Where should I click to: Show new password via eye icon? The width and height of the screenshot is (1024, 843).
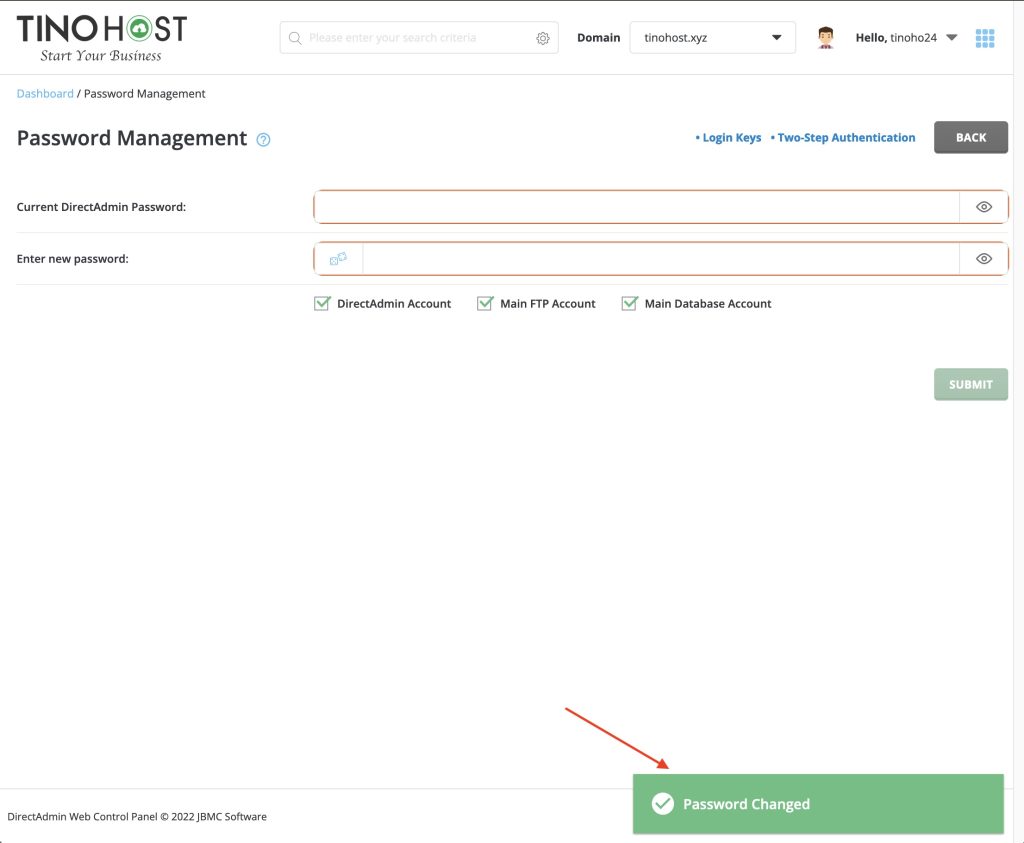pyautogui.click(x=984, y=259)
